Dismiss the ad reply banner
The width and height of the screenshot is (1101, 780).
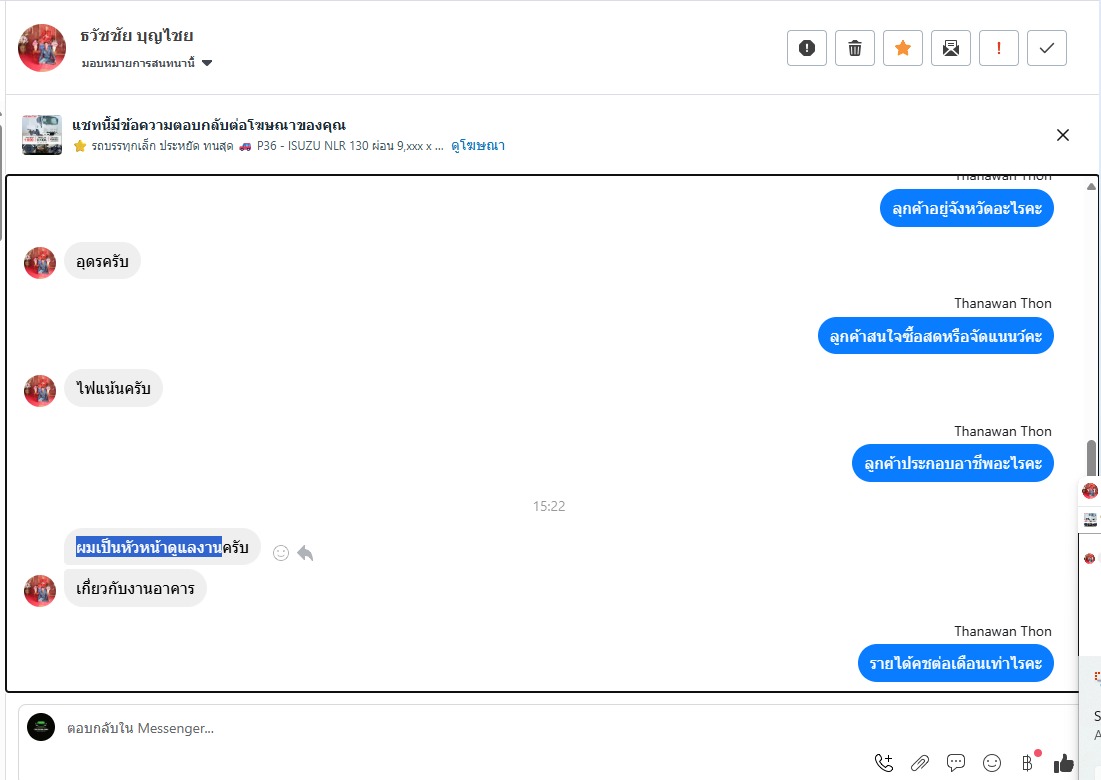1063,135
